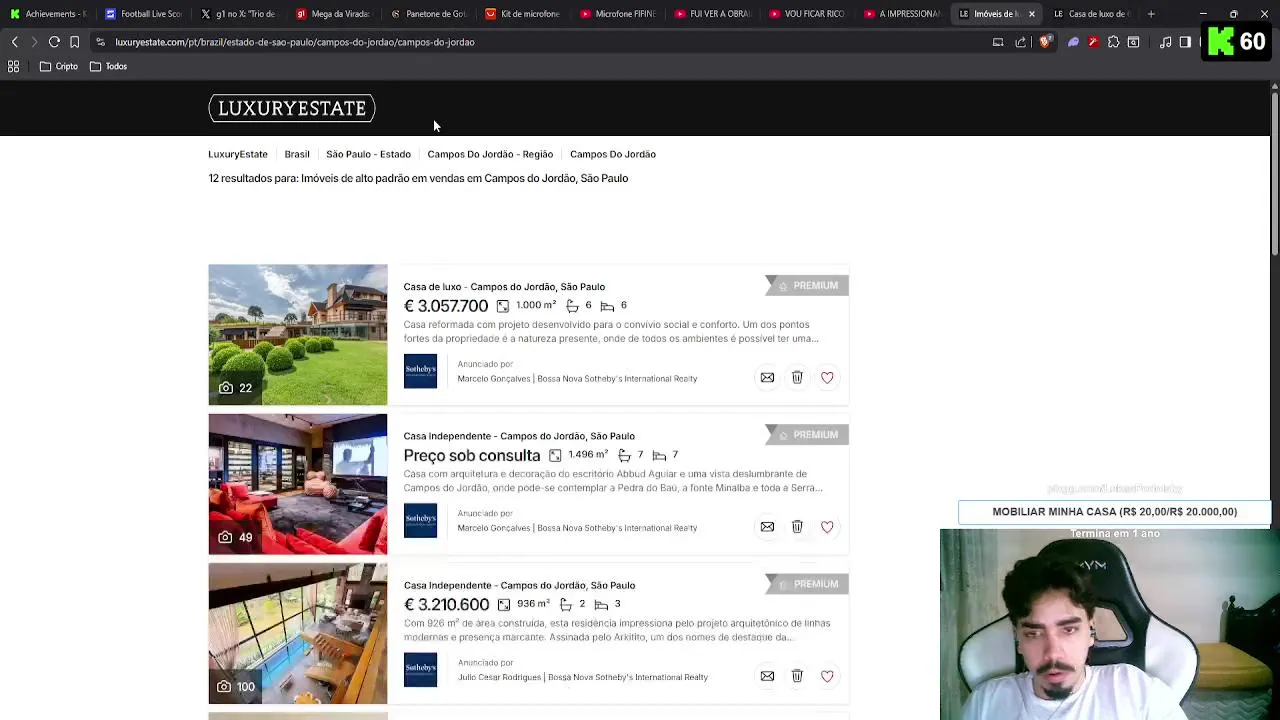Switch to the Achievements tab

click(48, 14)
